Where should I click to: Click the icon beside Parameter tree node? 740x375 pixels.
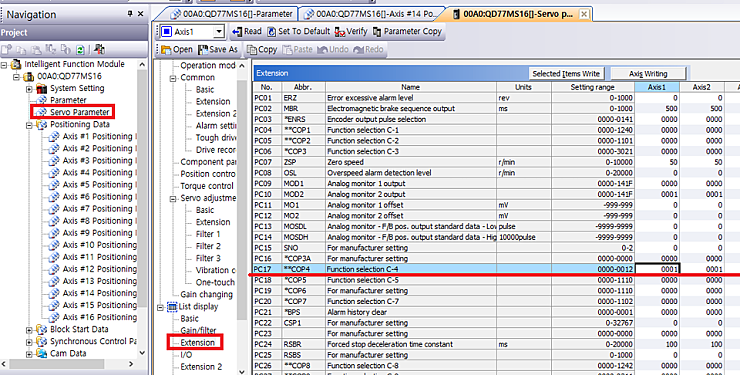(42, 100)
